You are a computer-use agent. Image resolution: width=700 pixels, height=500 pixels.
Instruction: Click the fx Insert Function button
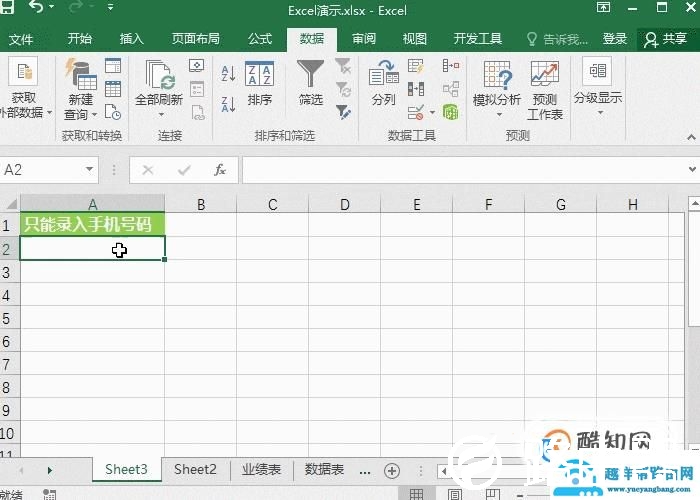[220, 170]
